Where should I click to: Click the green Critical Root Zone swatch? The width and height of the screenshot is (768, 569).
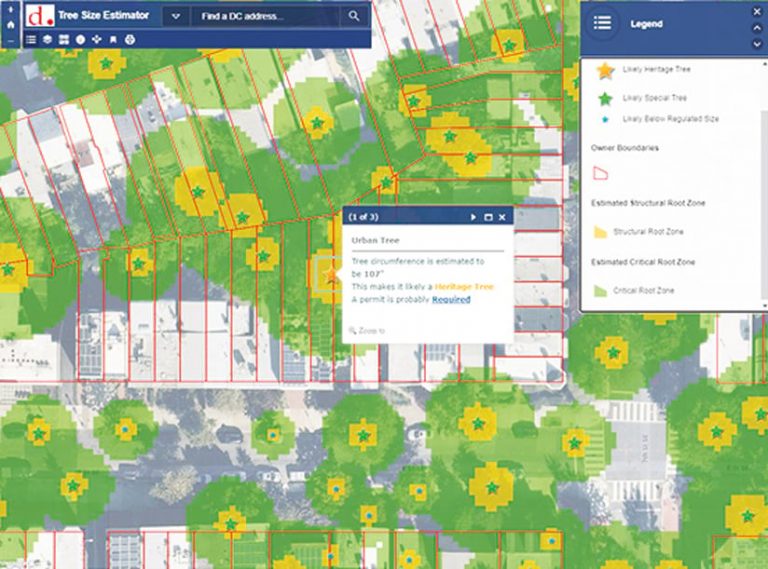pos(600,290)
